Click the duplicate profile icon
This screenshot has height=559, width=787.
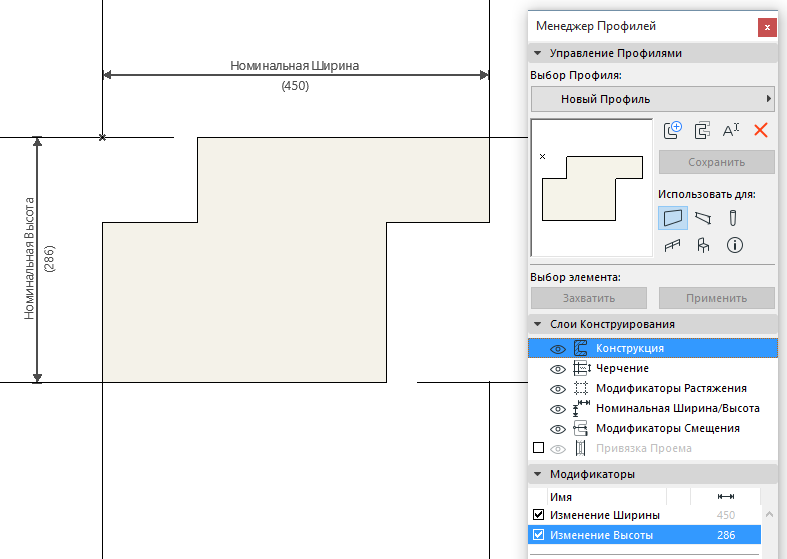pyautogui.click(x=702, y=130)
